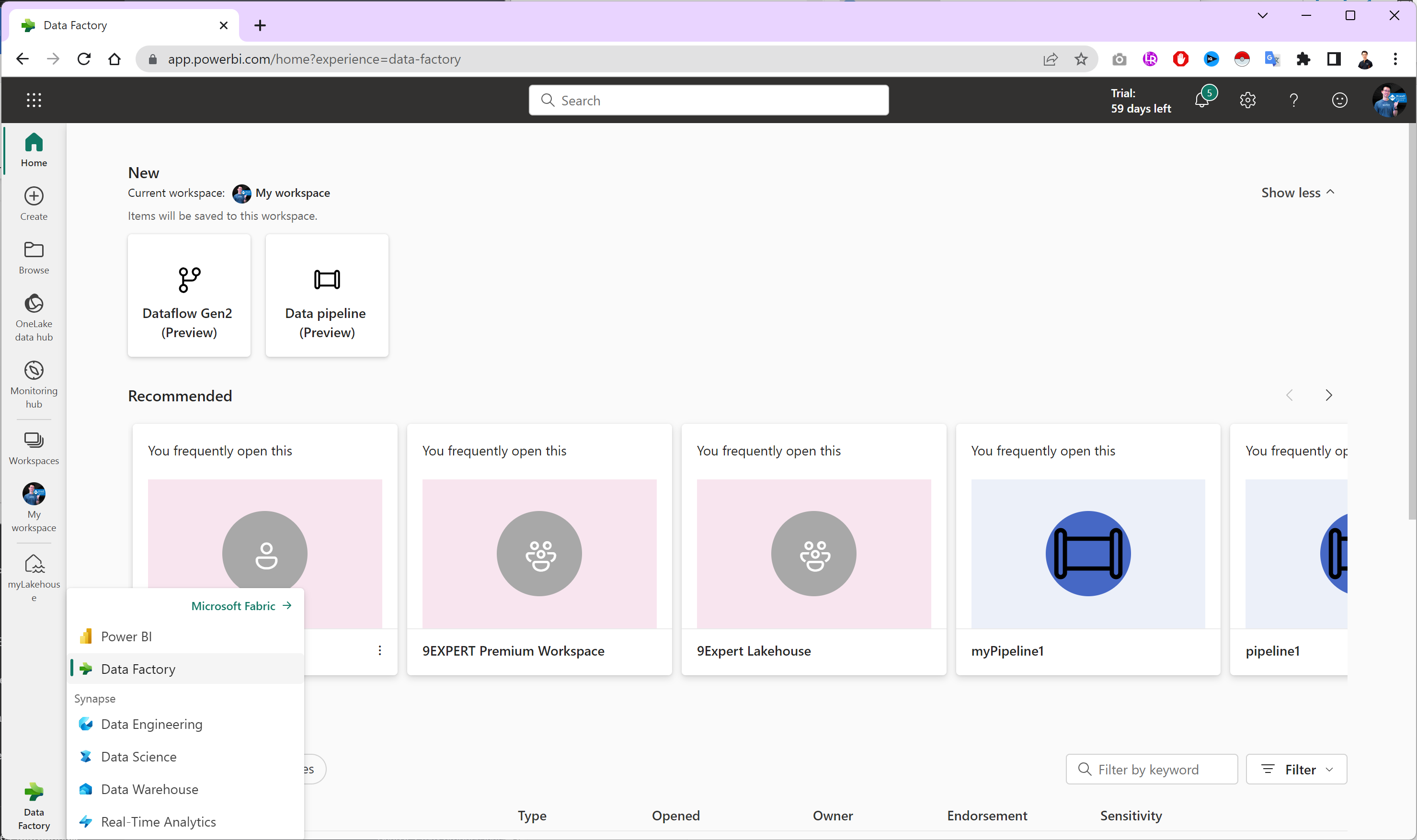Open the Fabric settings gear

tap(1248, 100)
